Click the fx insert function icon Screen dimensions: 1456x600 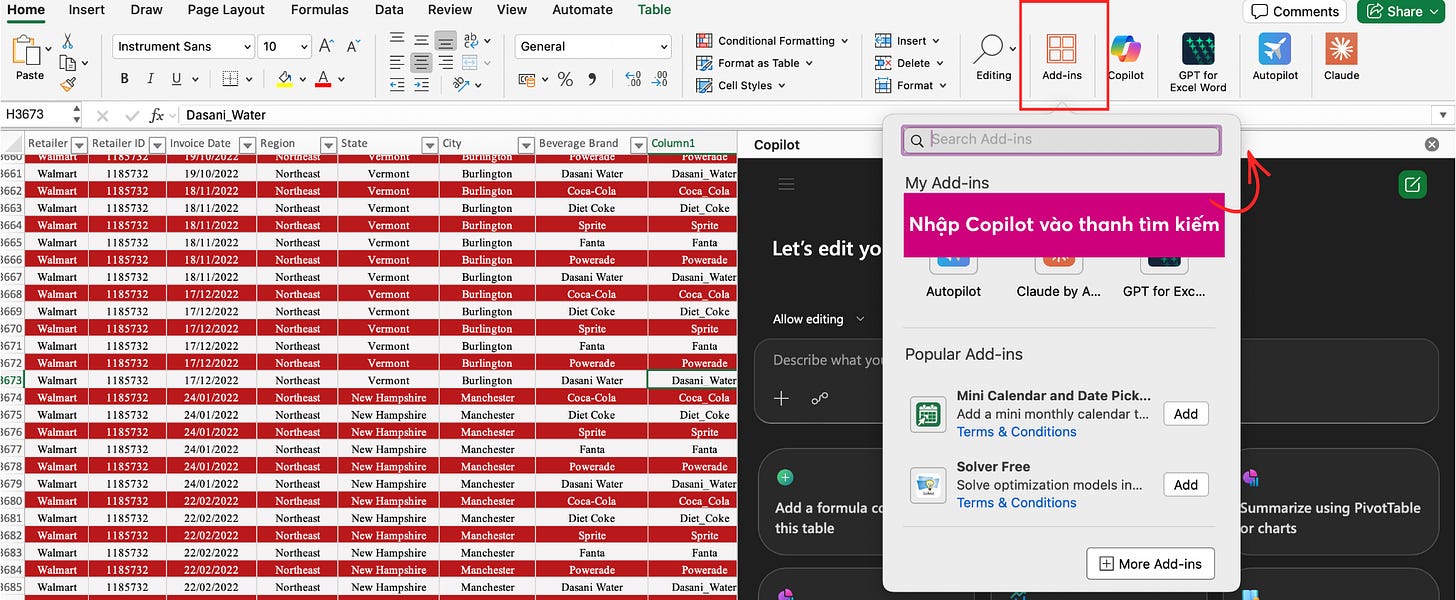coord(157,115)
